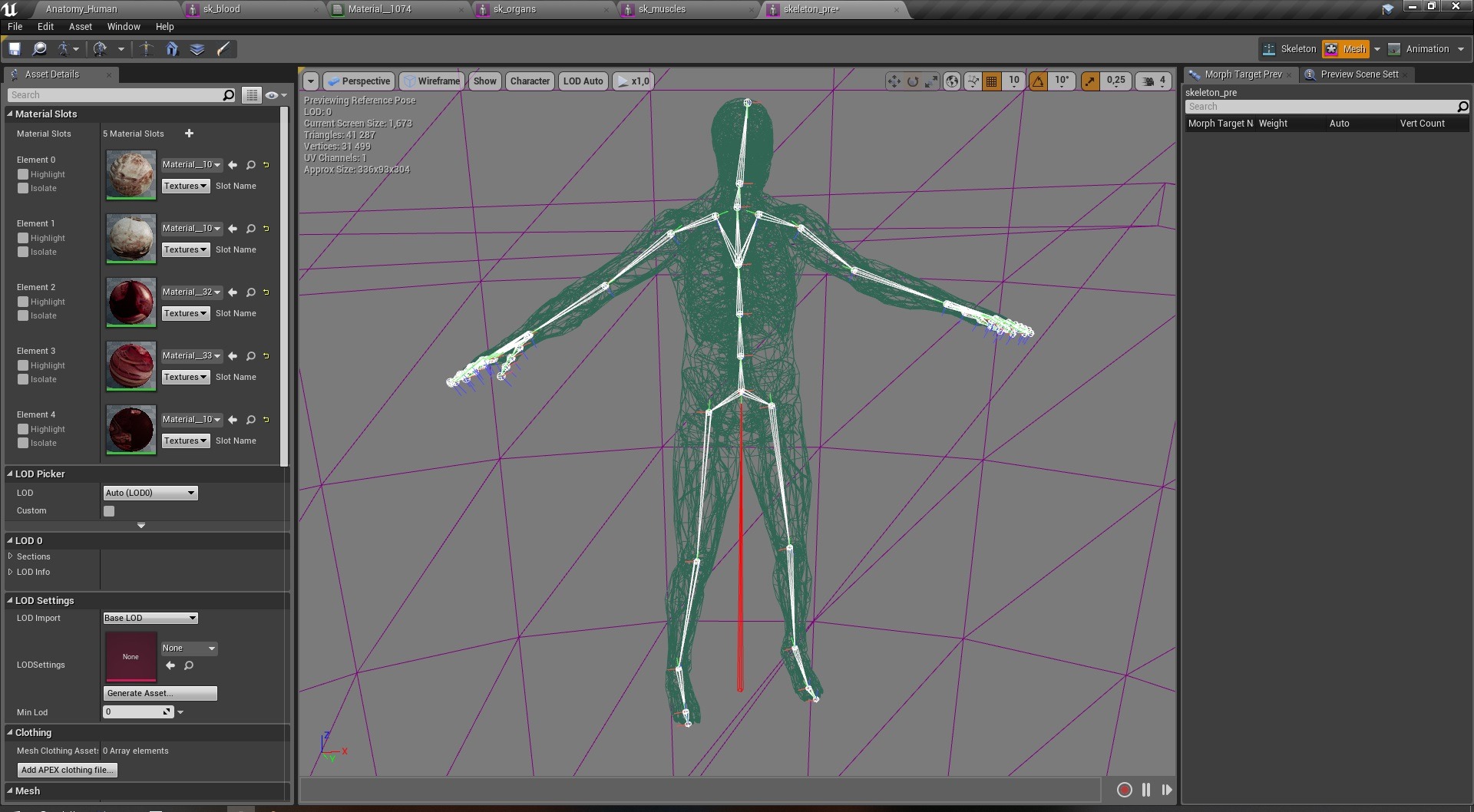Click the viewport record button
Viewport: 1474px width, 812px height.
(x=1124, y=790)
